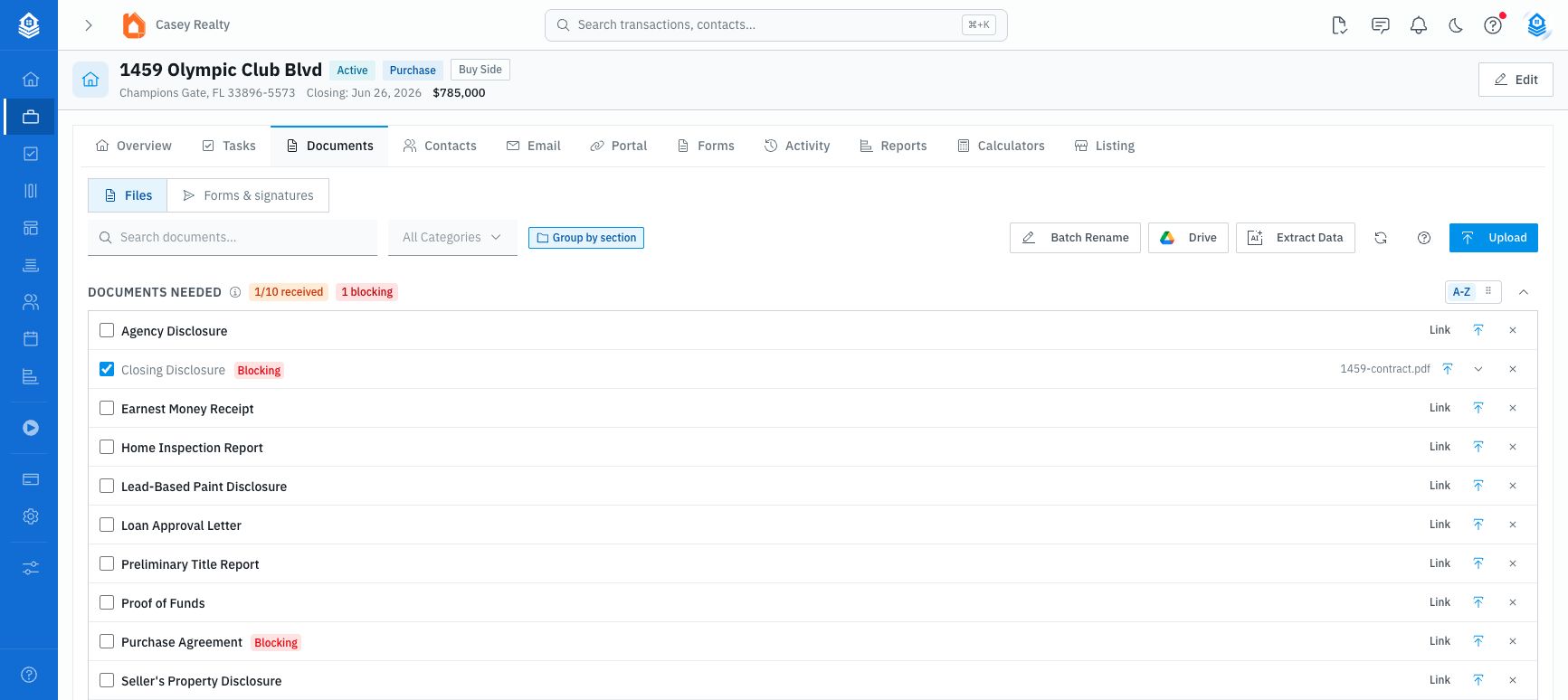The image size is (1568, 700).
Task: Check the Earnest Money Receipt checkbox
Action: point(107,408)
